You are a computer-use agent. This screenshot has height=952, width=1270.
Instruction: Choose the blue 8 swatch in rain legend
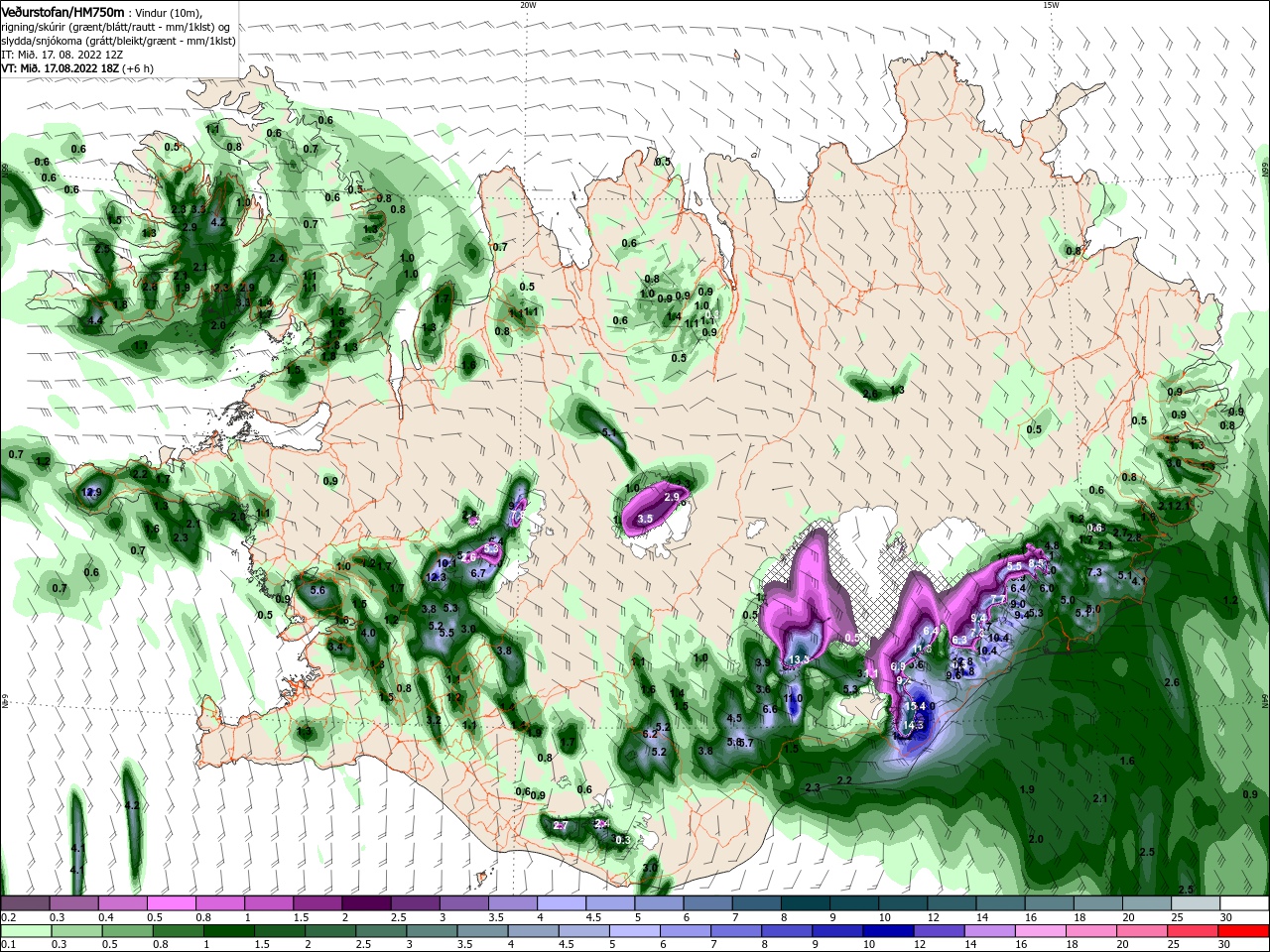pyautogui.click(x=786, y=931)
